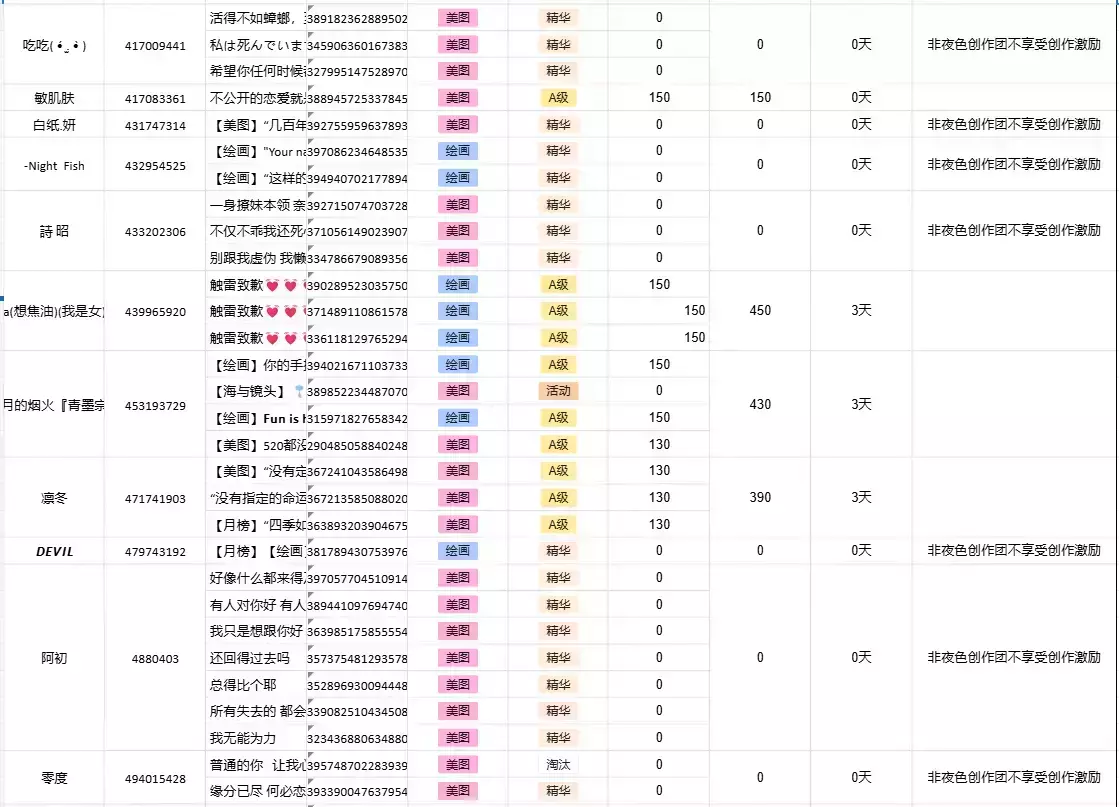Select ID cell 4880403
The image size is (1119, 807).
click(155, 658)
